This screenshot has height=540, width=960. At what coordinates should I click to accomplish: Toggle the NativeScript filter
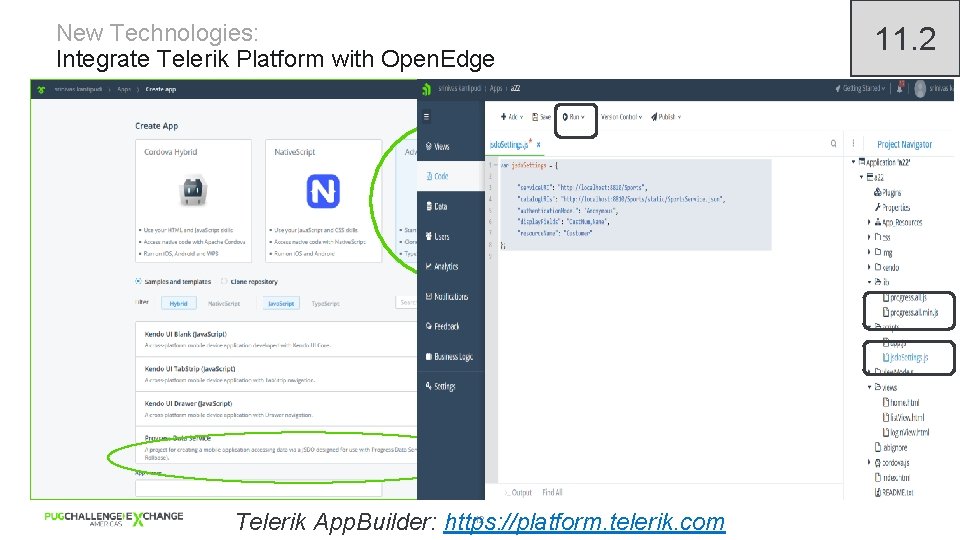coord(224,304)
